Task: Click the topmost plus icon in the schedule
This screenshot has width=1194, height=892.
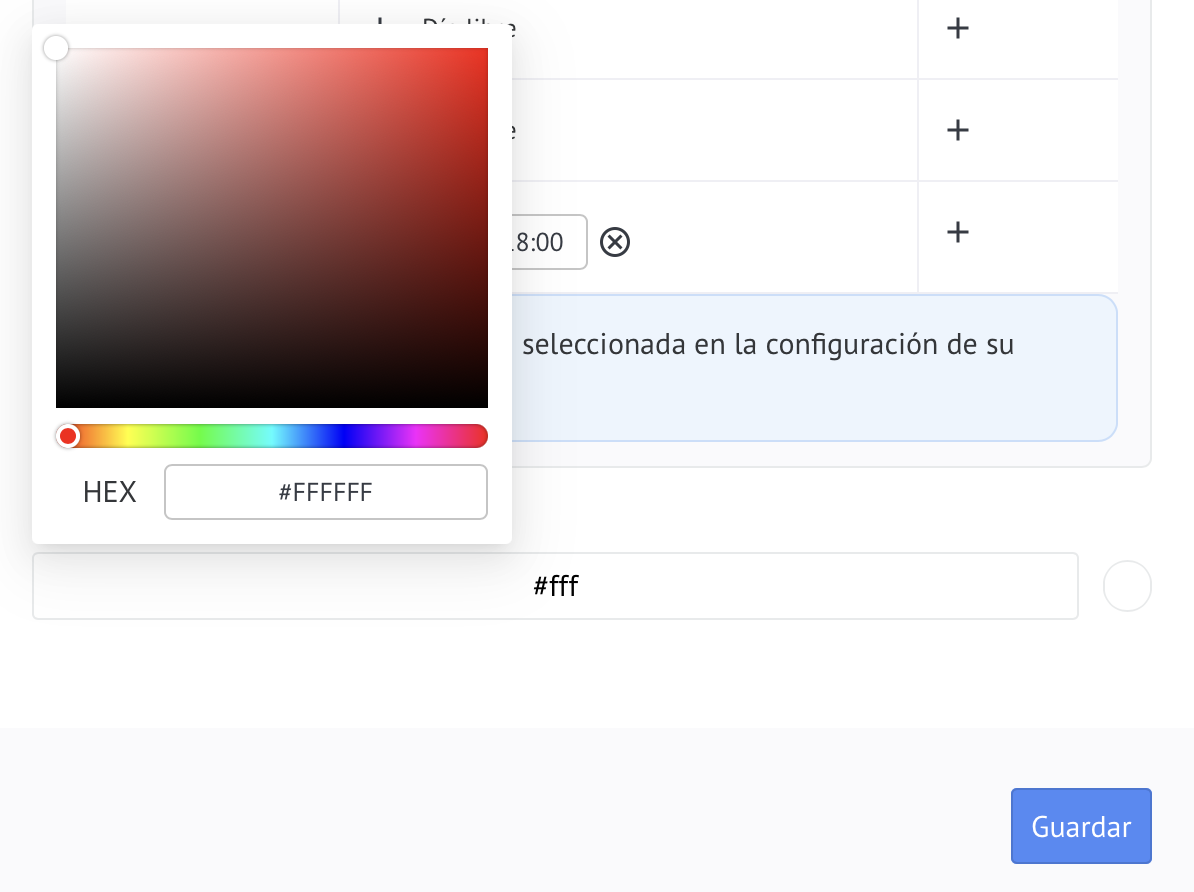Action: click(957, 28)
